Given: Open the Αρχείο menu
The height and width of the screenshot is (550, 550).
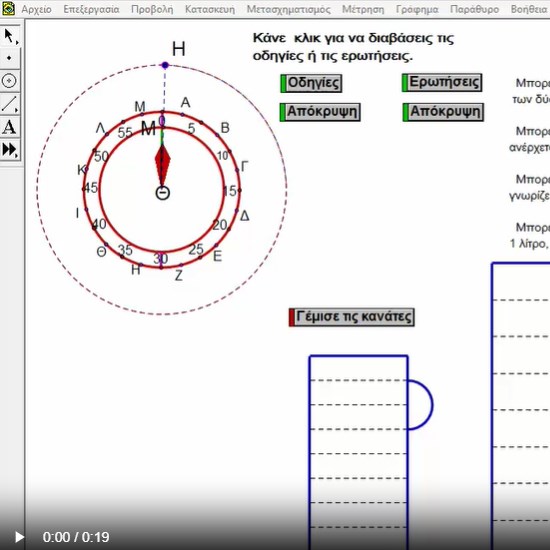Looking at the screenshot, I should [x=36, y=9].
